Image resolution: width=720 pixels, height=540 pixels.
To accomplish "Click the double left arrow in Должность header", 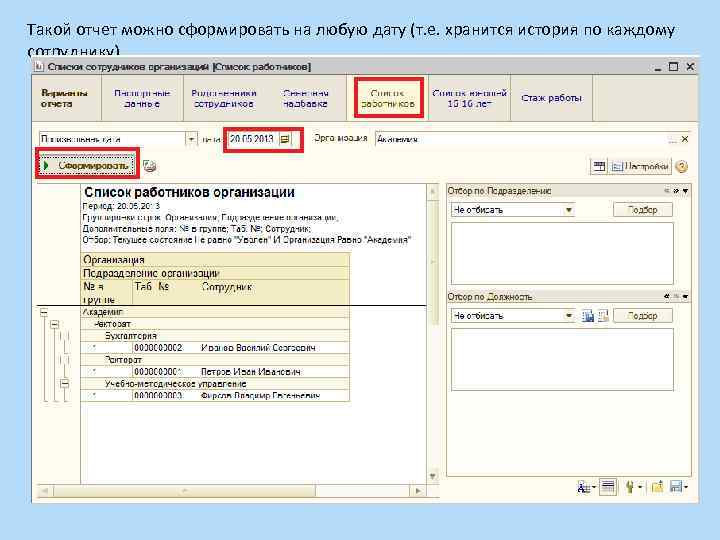I will [x=666, y=297].
